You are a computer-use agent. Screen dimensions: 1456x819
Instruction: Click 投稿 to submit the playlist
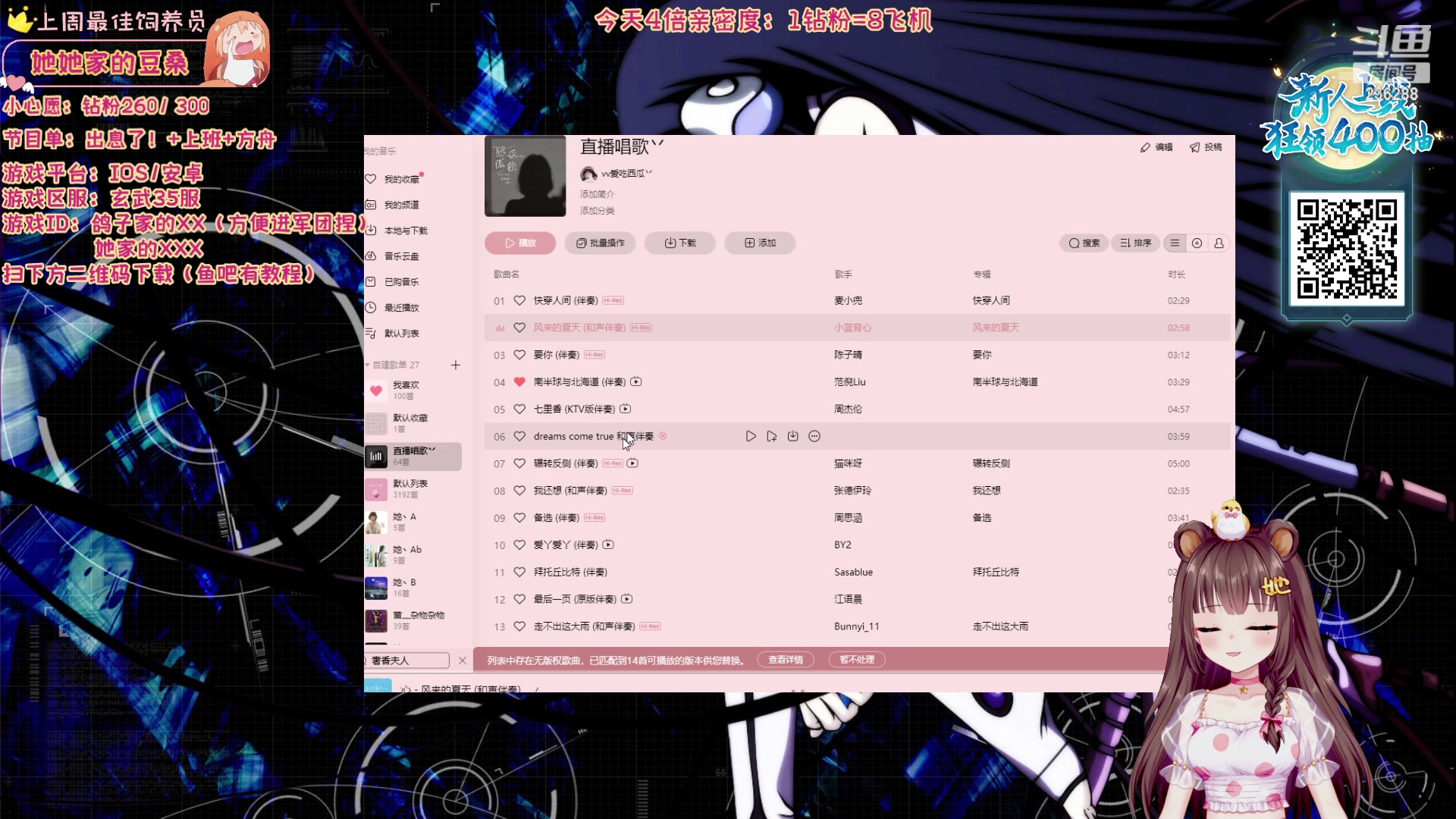tap(1206, 147)
